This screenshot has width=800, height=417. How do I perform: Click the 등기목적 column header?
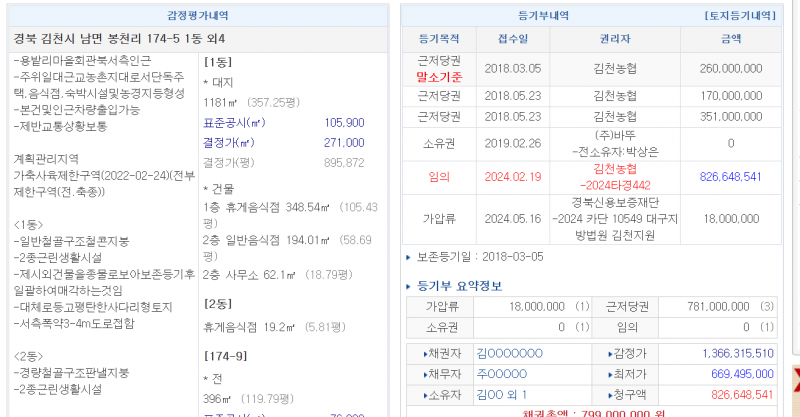438,39
